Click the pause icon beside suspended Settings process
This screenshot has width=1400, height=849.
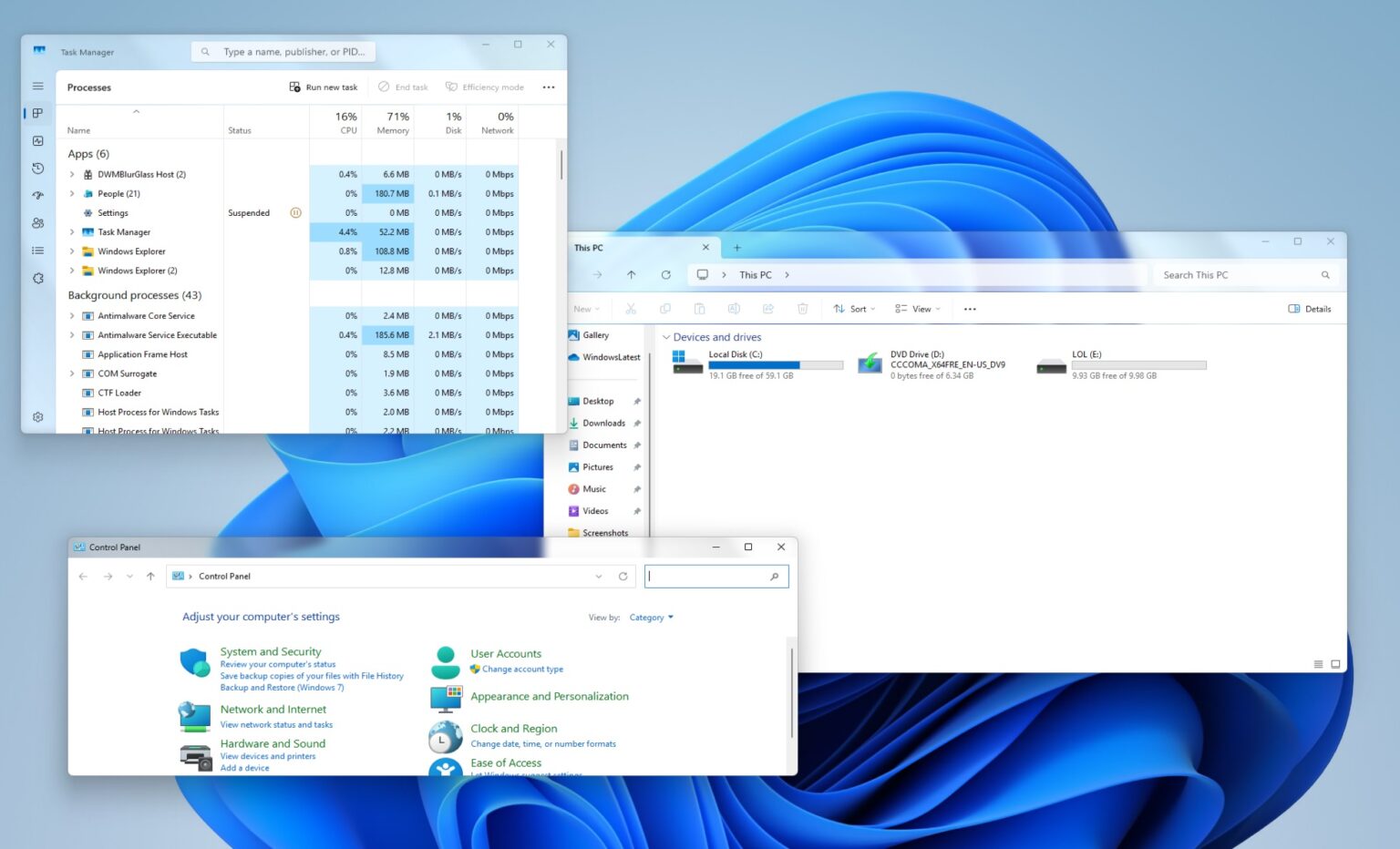pos(295,212)
